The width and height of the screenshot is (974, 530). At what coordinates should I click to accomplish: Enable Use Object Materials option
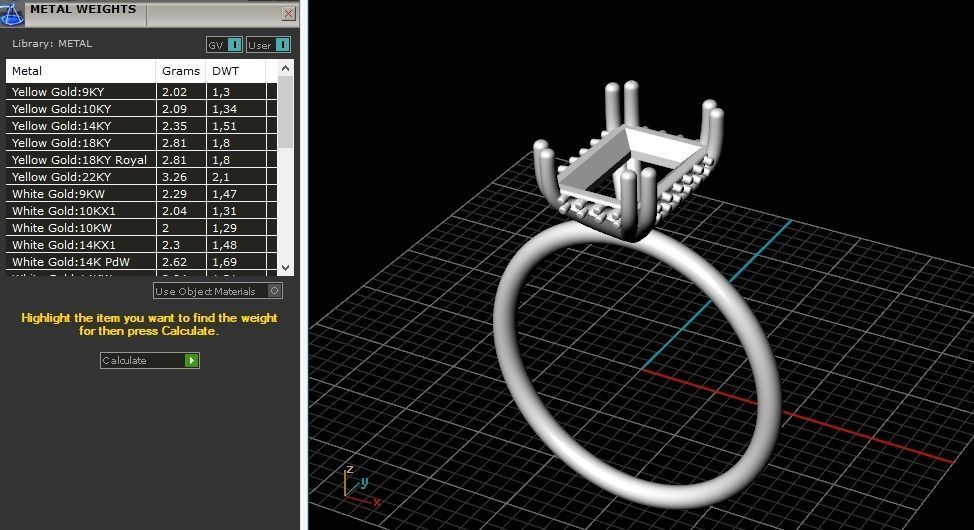point(218,291)
